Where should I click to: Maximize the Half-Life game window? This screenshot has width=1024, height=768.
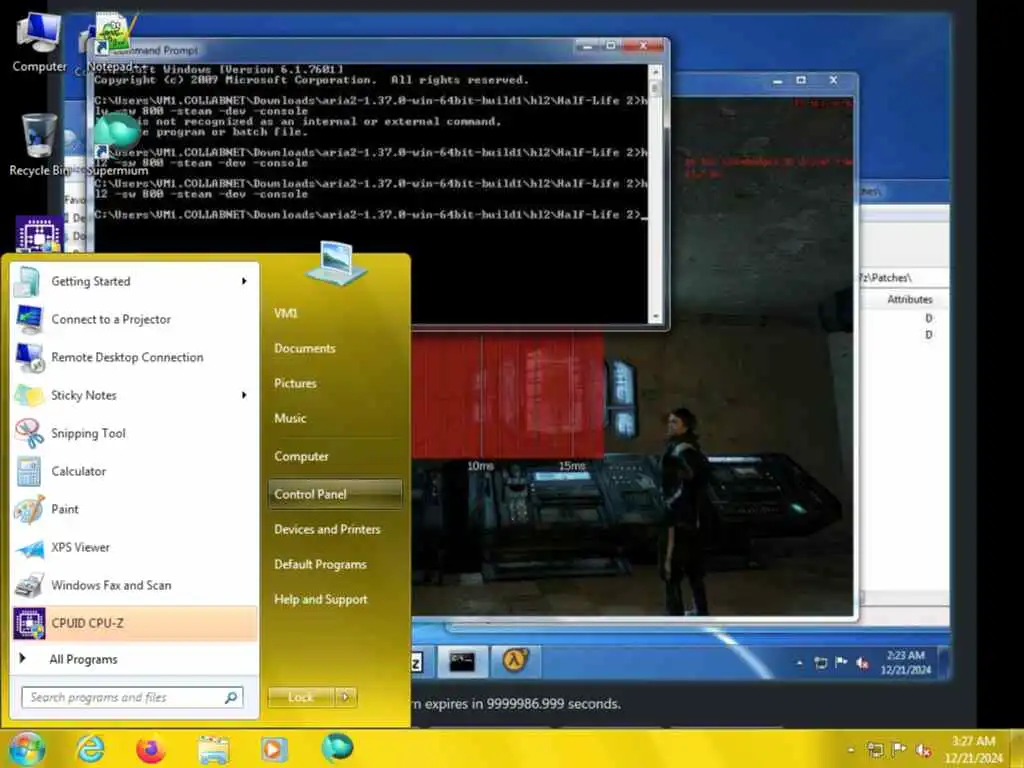point(801,80)
